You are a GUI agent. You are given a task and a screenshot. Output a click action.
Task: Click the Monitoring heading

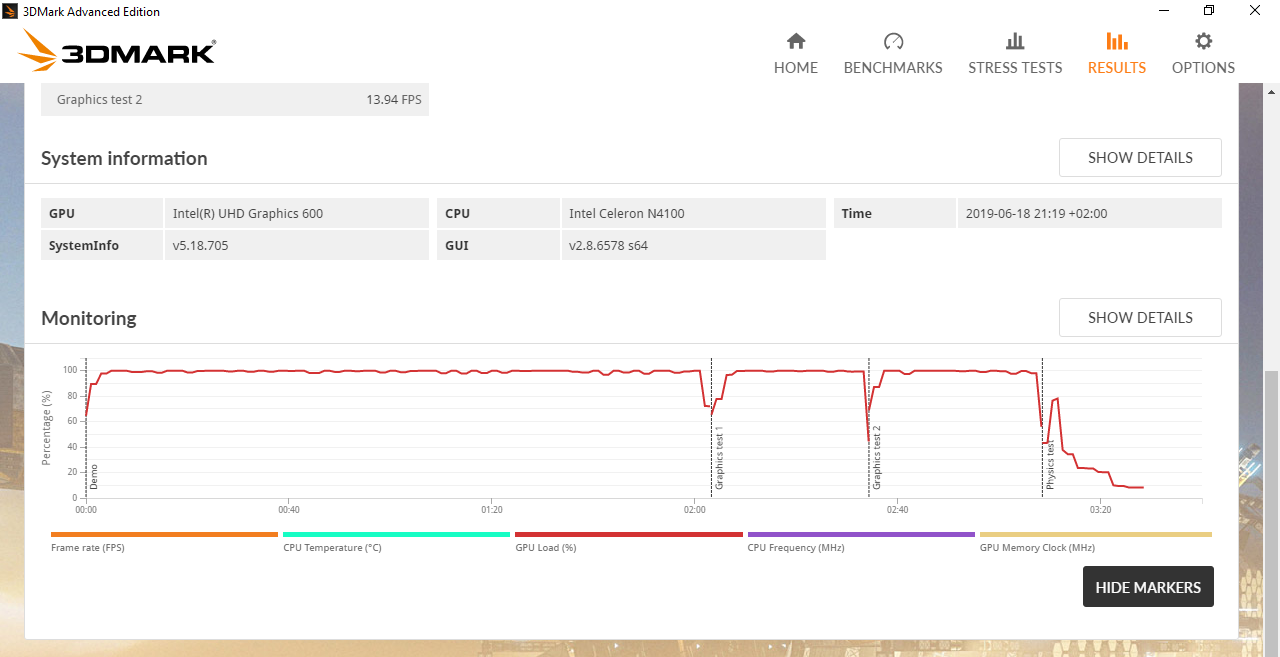click(x=89, y=318)
